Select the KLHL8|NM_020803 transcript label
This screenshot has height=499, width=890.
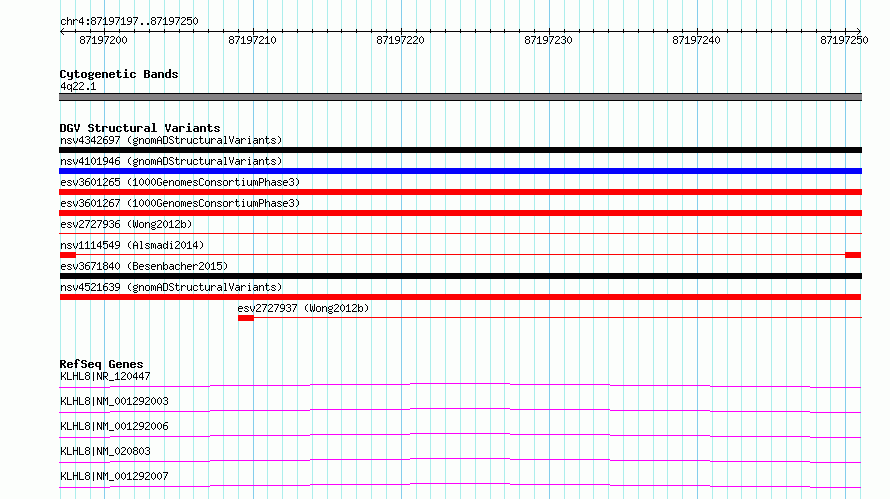(x=105, y=451)
